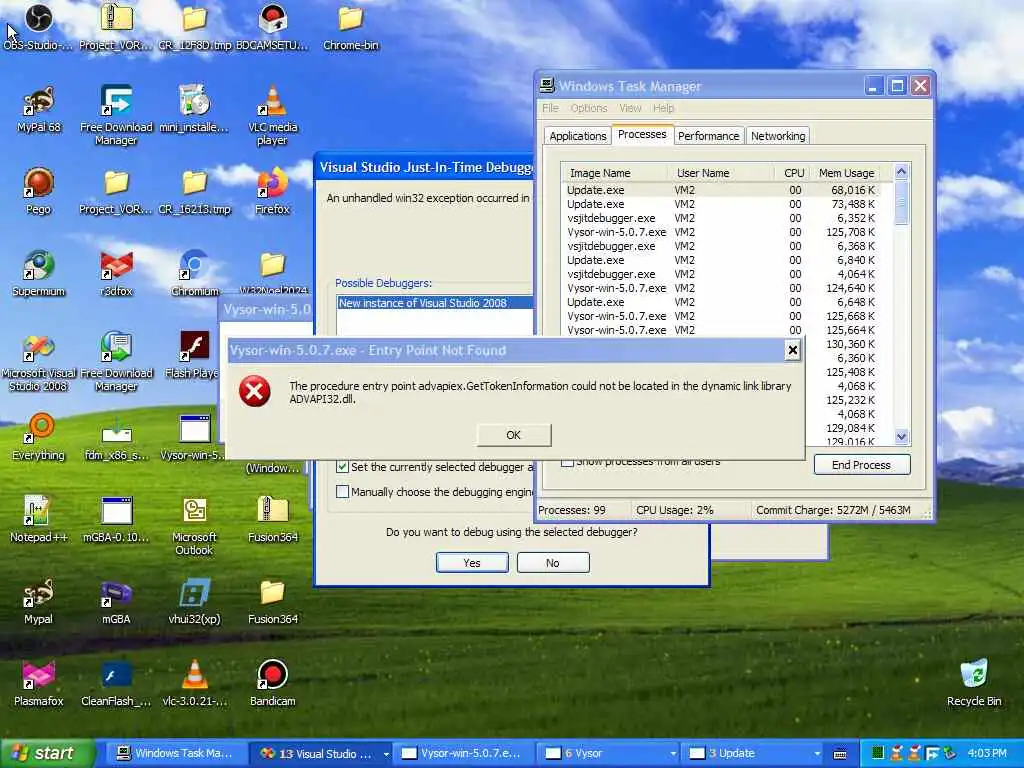Expand the 6 Vysor taskbar group

(673, 754)
